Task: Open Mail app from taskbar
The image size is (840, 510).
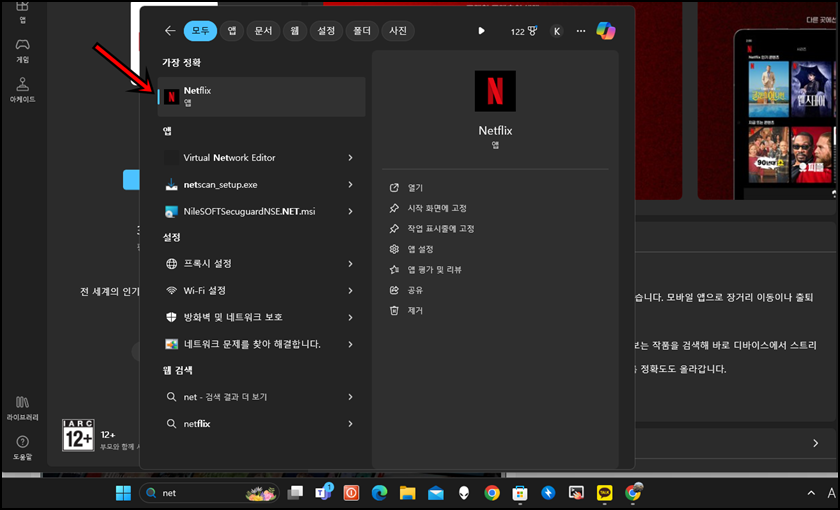Action: 436,493
